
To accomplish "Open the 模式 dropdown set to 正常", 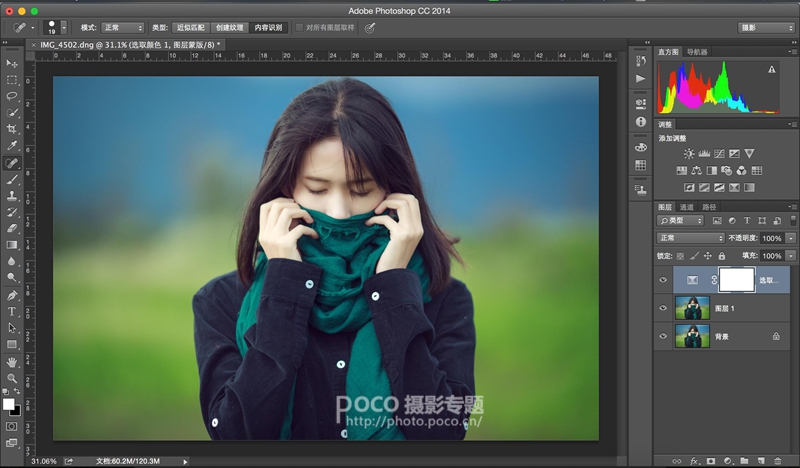I will tap(124, 28).
